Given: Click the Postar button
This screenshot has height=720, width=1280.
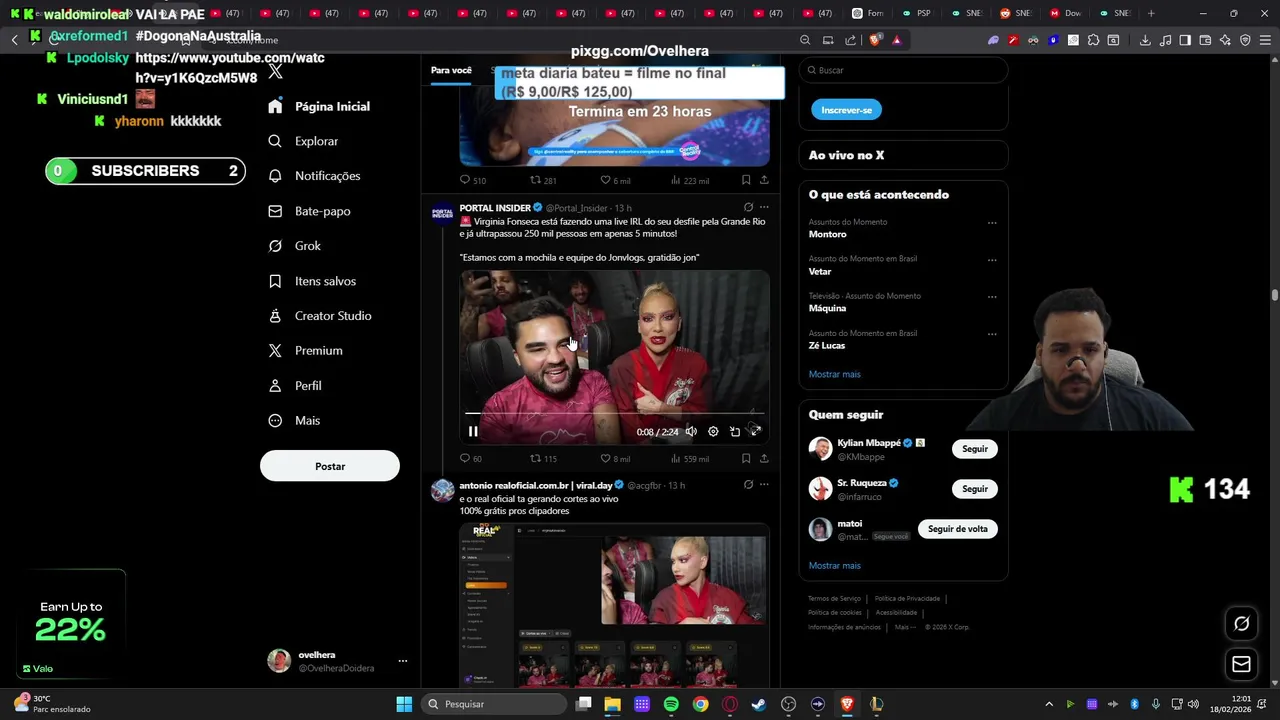Looking at the screenshot, I should click(x=330, y=466).
